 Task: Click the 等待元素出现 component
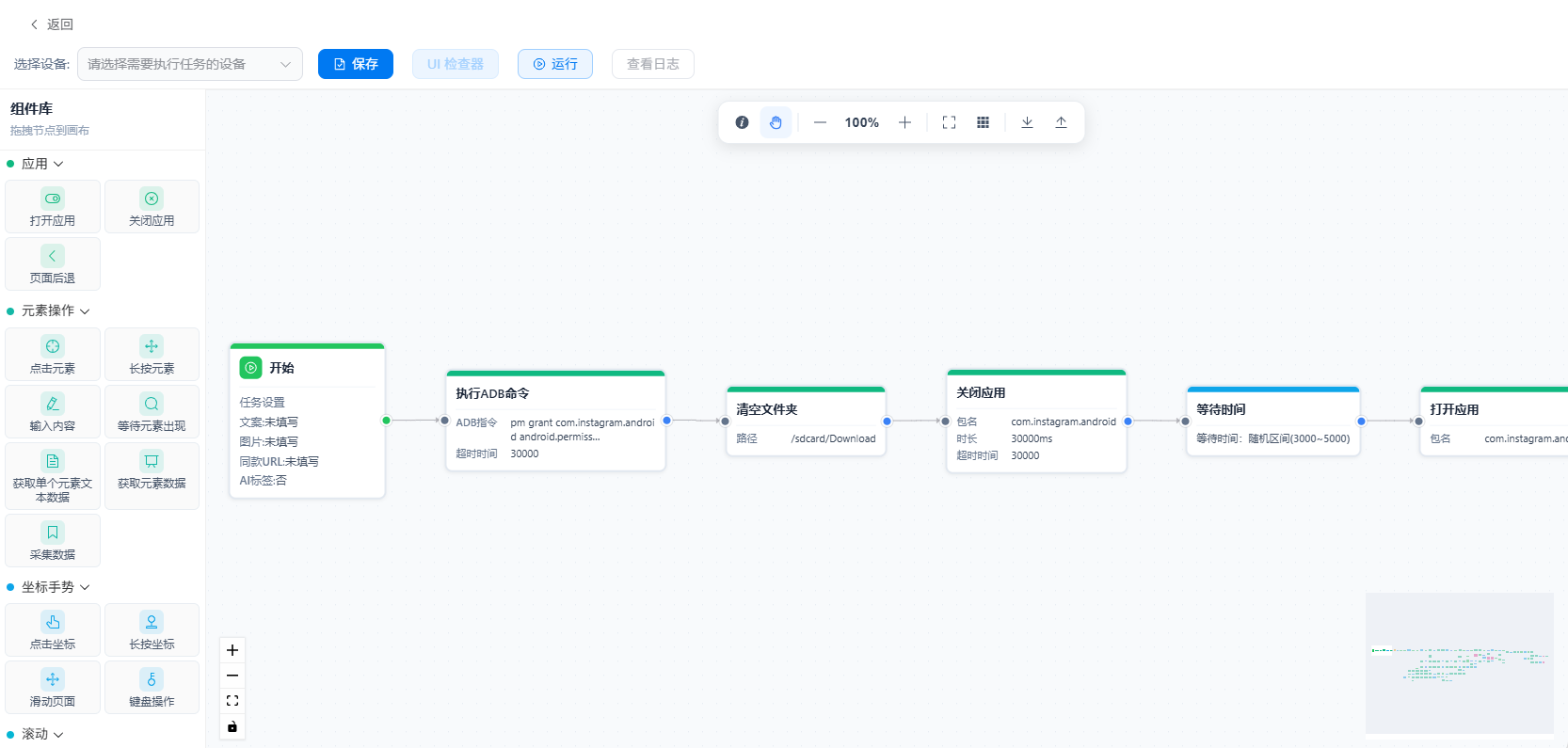click(152, 411)
